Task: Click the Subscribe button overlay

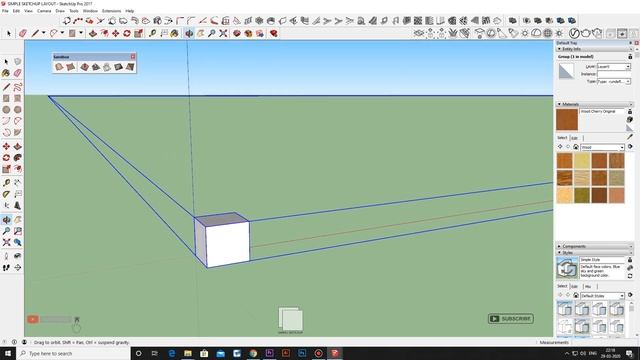Action: click(511, 319)
